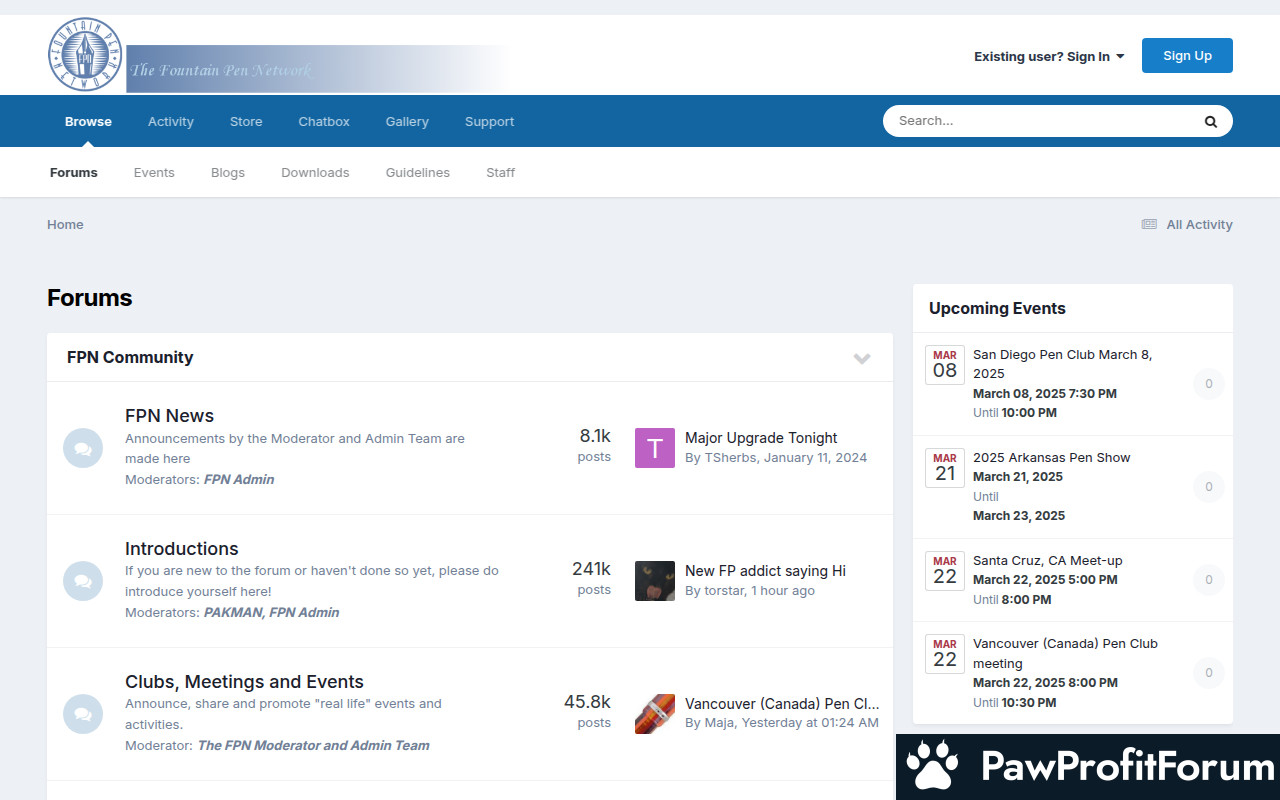Click the All Activity newspaper icon

click(1149, 225)
